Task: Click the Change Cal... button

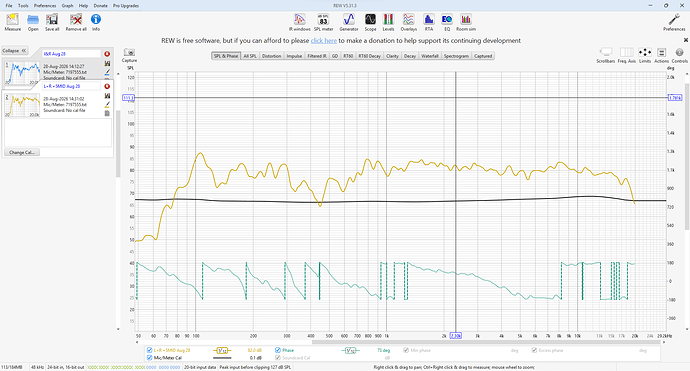Action: (22, 152)
